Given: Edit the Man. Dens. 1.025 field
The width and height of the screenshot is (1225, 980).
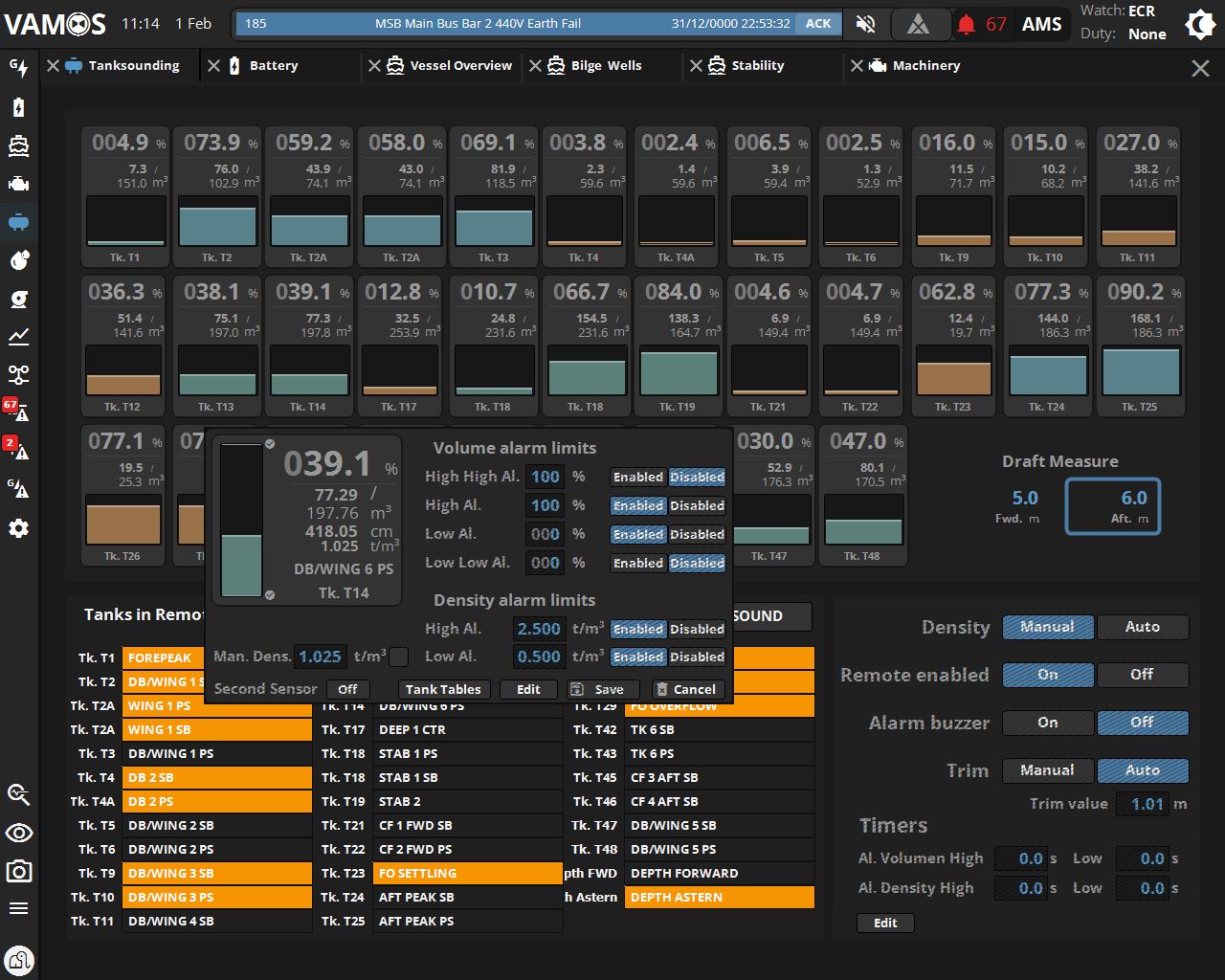Looking at the screenshot, I should tap(320, 657).
